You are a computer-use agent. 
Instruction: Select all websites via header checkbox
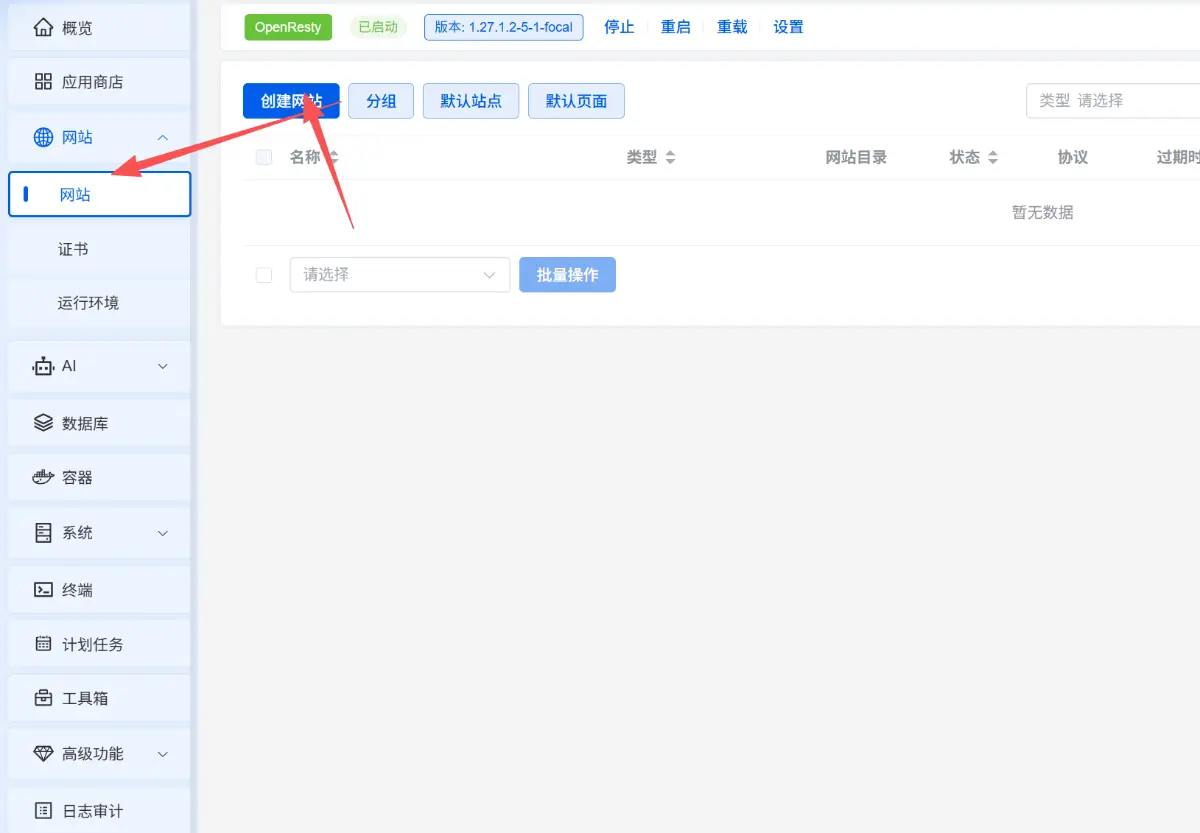(263, 157)
